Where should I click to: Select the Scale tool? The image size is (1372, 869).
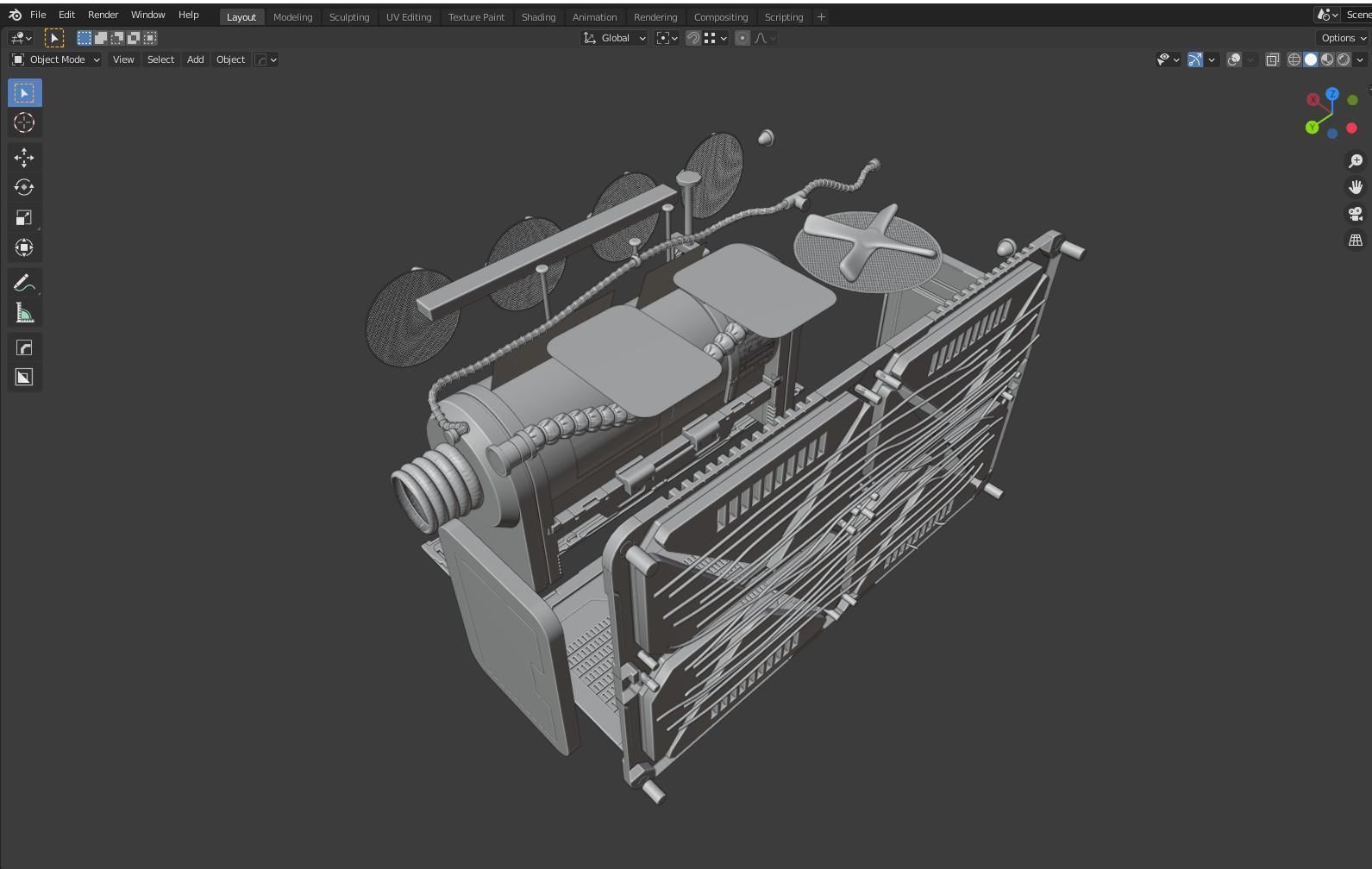click(24, 217)
